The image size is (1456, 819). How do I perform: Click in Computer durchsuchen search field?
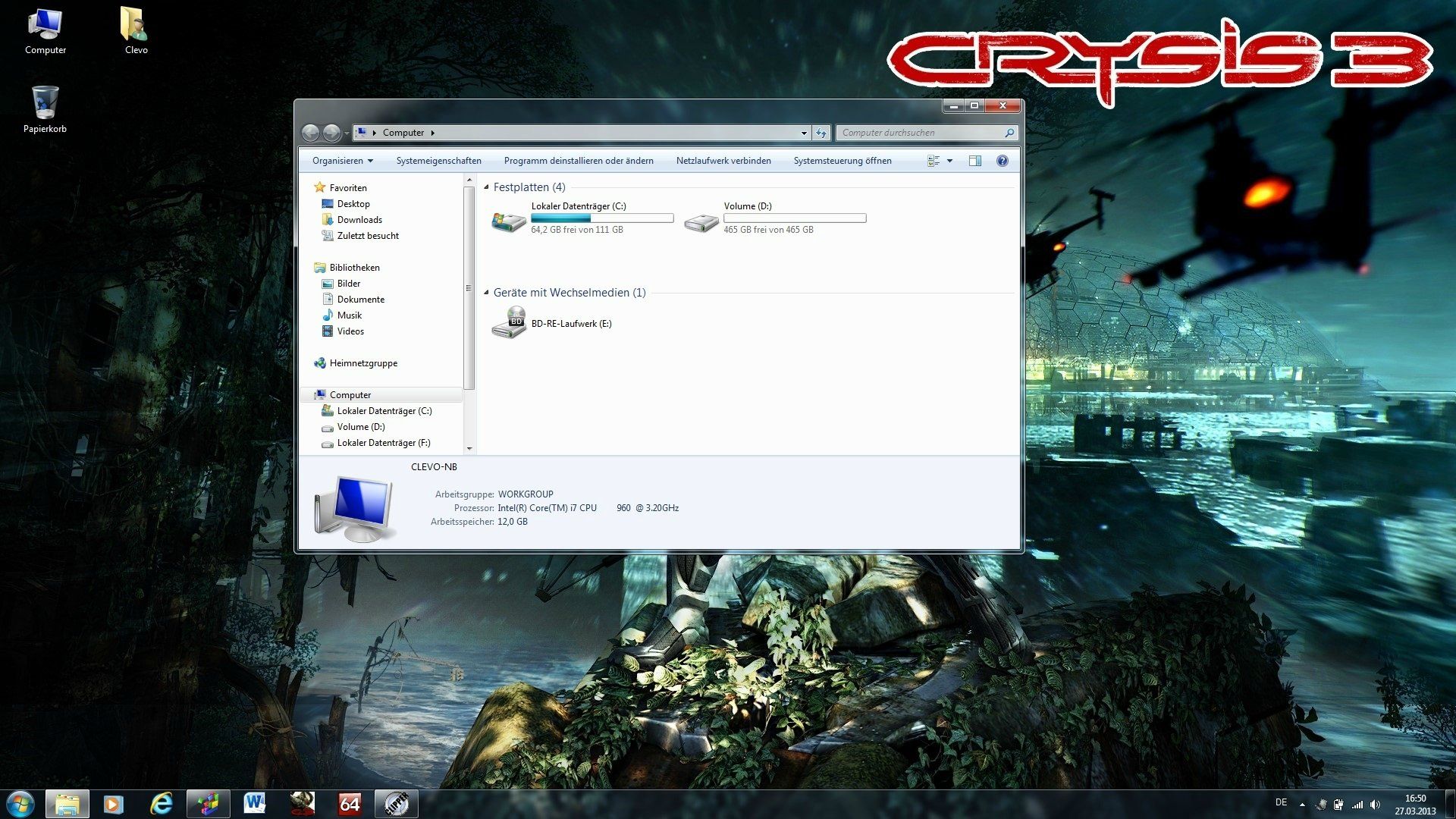(x=919, y=133)
